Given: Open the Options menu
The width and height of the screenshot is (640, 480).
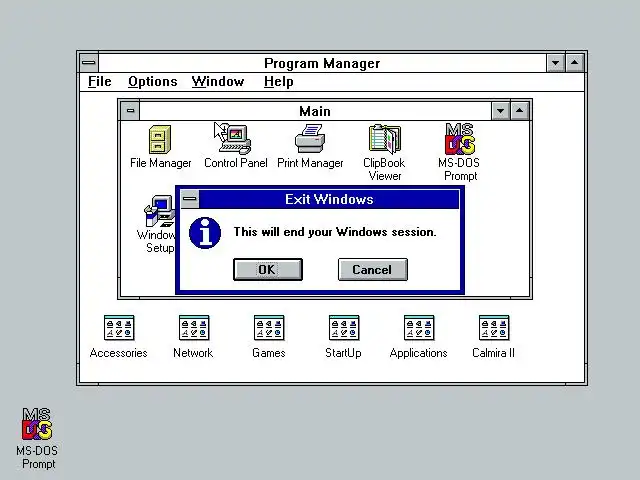Looking at the screenshot, I should coord(153,82).
